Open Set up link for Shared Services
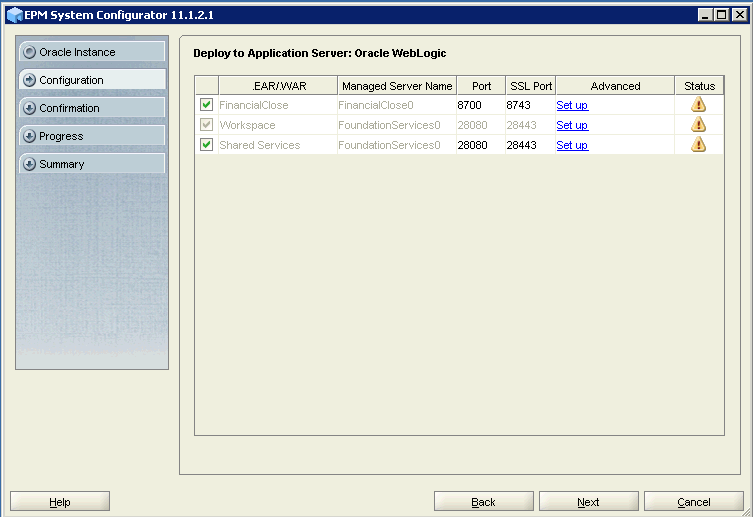The width and height of the screenshot is (753, 517). [x=572, y=145]
